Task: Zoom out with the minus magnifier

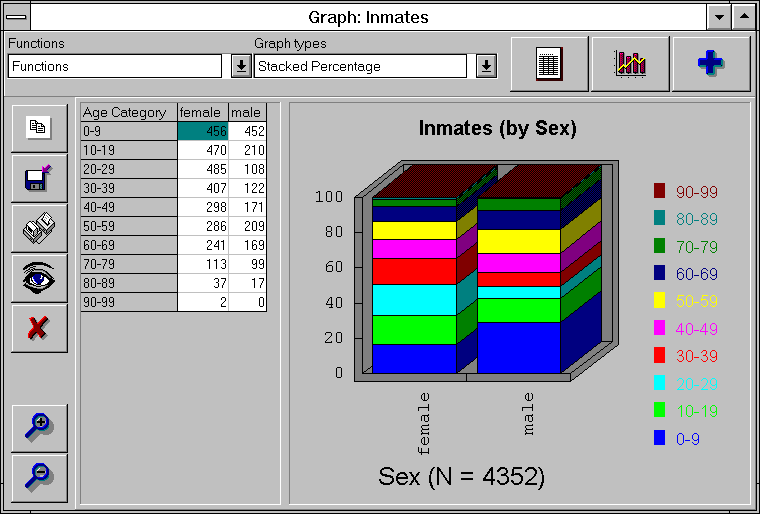Action: click(39, 478)
